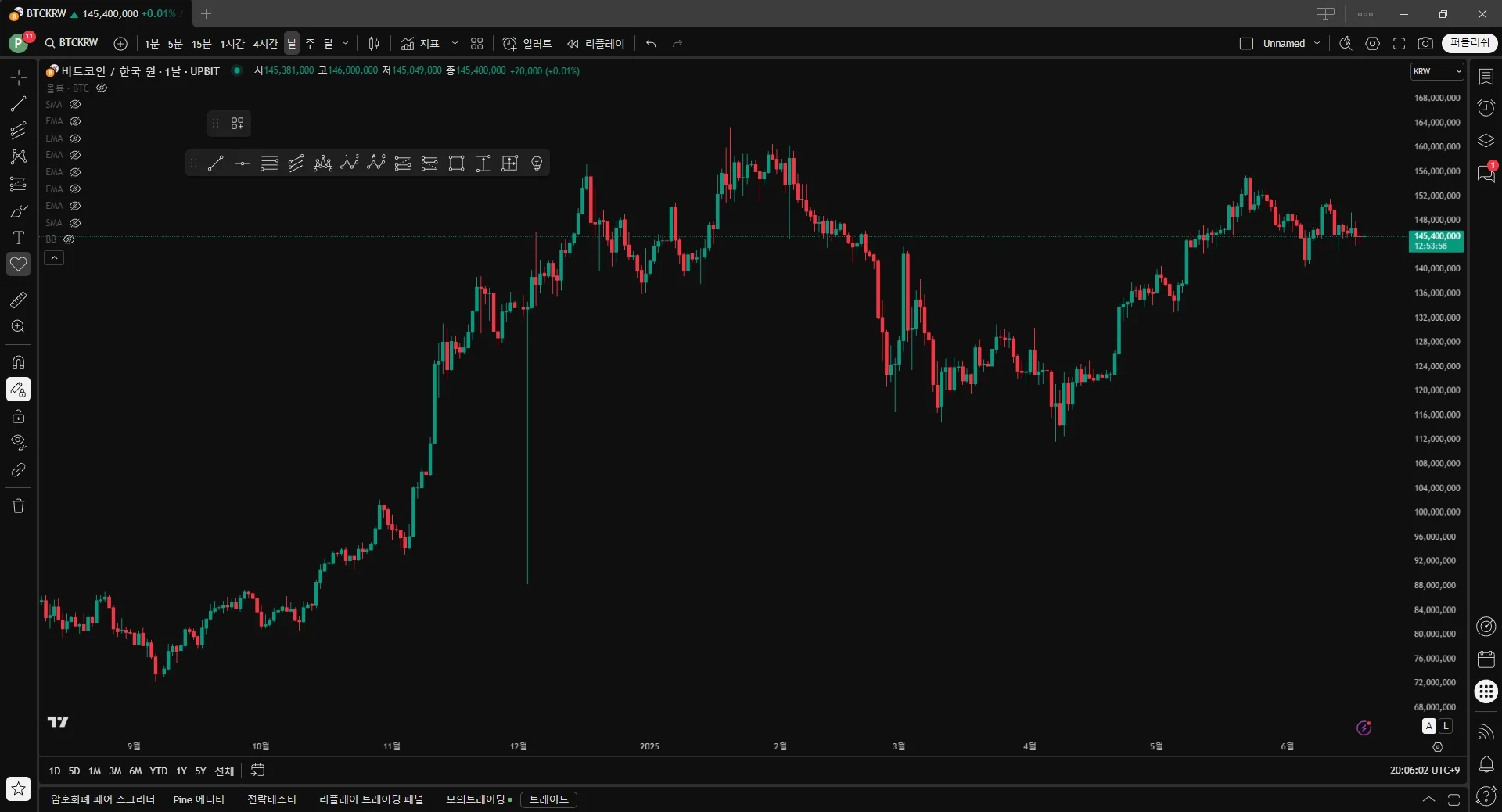The height and width of the screenshot is (812, 1502).
Task: Remove drawings with the trash icon
Action: pos(19,506)
